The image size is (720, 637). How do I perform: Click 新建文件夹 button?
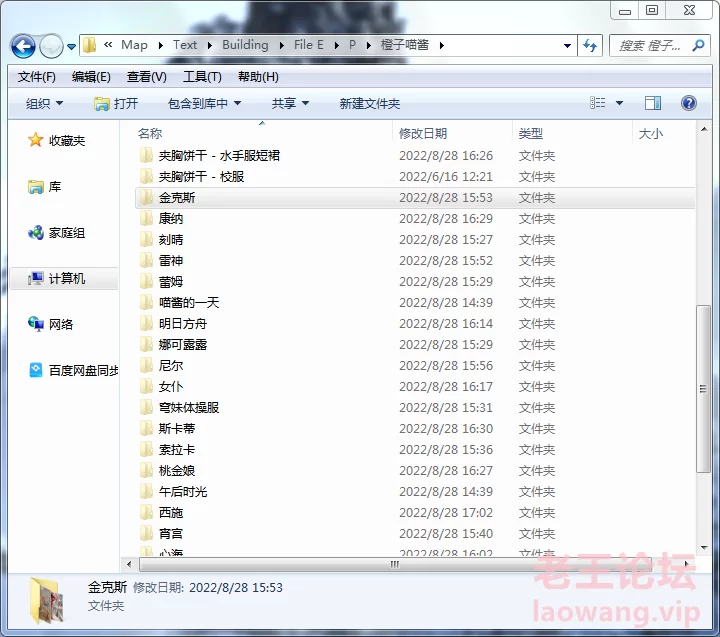point(370,103)
